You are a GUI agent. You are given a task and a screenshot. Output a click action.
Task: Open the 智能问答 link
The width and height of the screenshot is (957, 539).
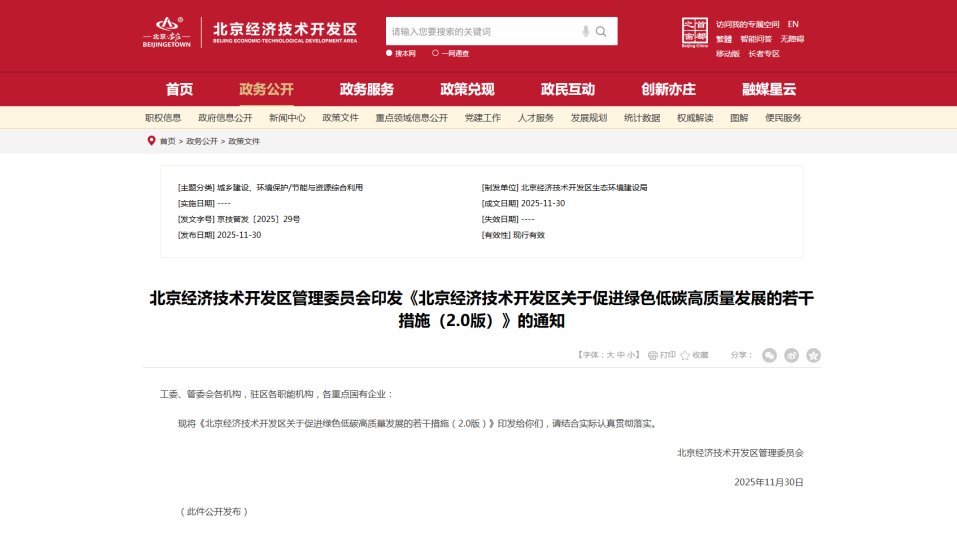point(756,39)
